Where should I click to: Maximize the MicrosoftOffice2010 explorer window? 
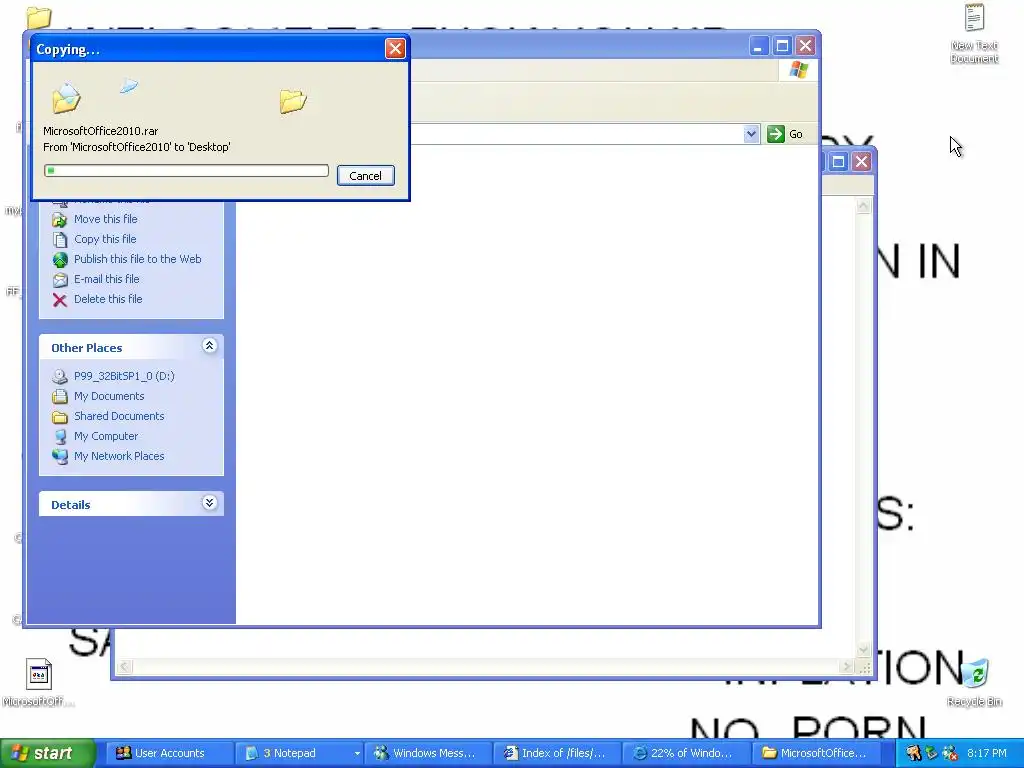point(782,46)
